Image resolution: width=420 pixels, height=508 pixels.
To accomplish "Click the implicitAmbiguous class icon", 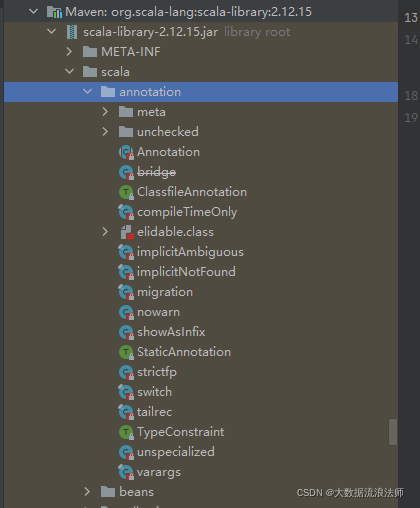I will point(126,252).
